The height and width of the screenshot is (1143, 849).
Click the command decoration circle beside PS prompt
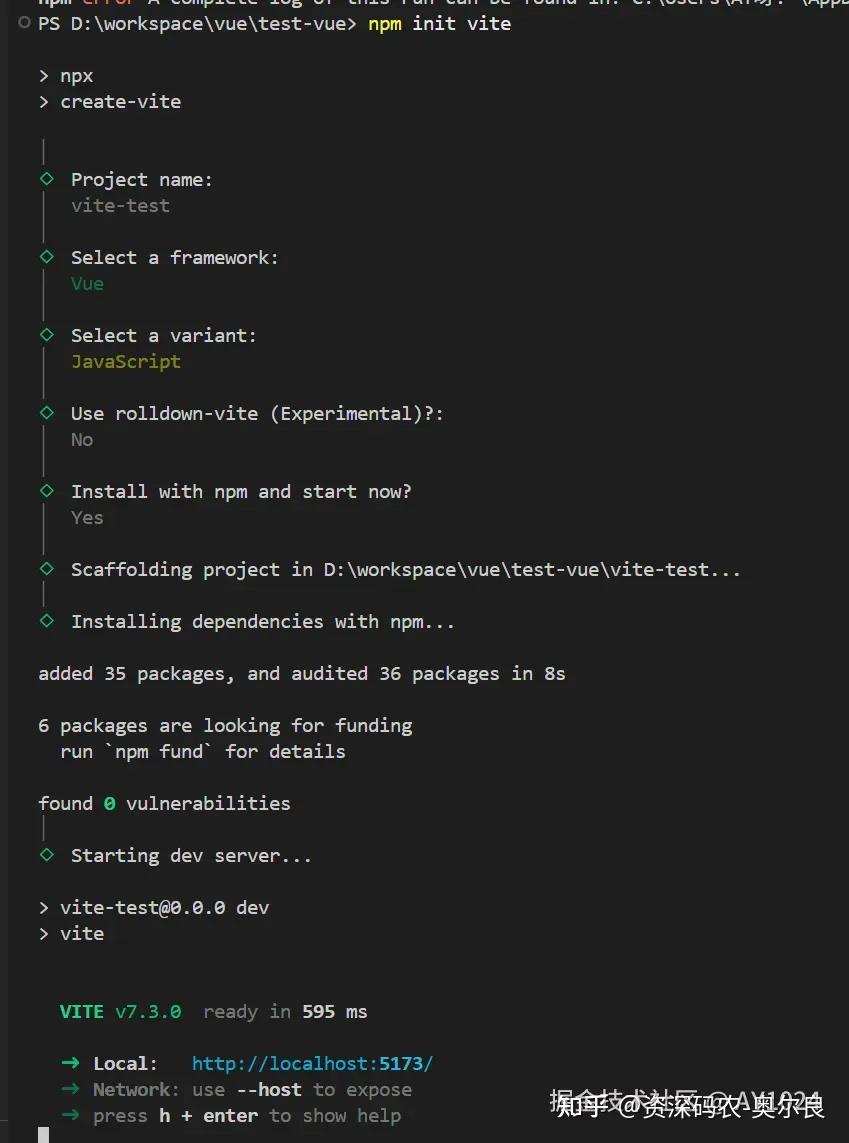(25, 23)
